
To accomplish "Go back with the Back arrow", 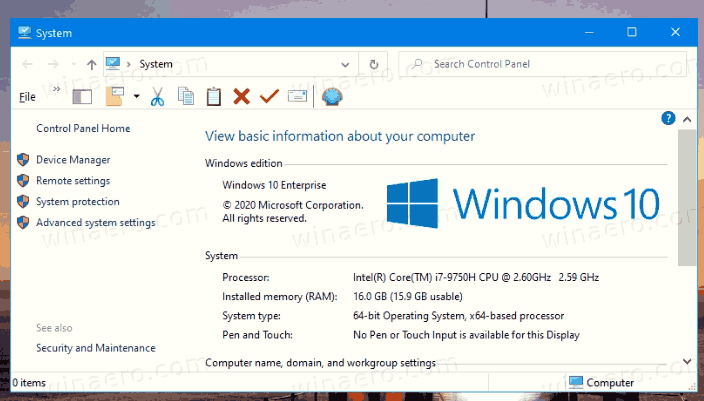I will (28, 64).
